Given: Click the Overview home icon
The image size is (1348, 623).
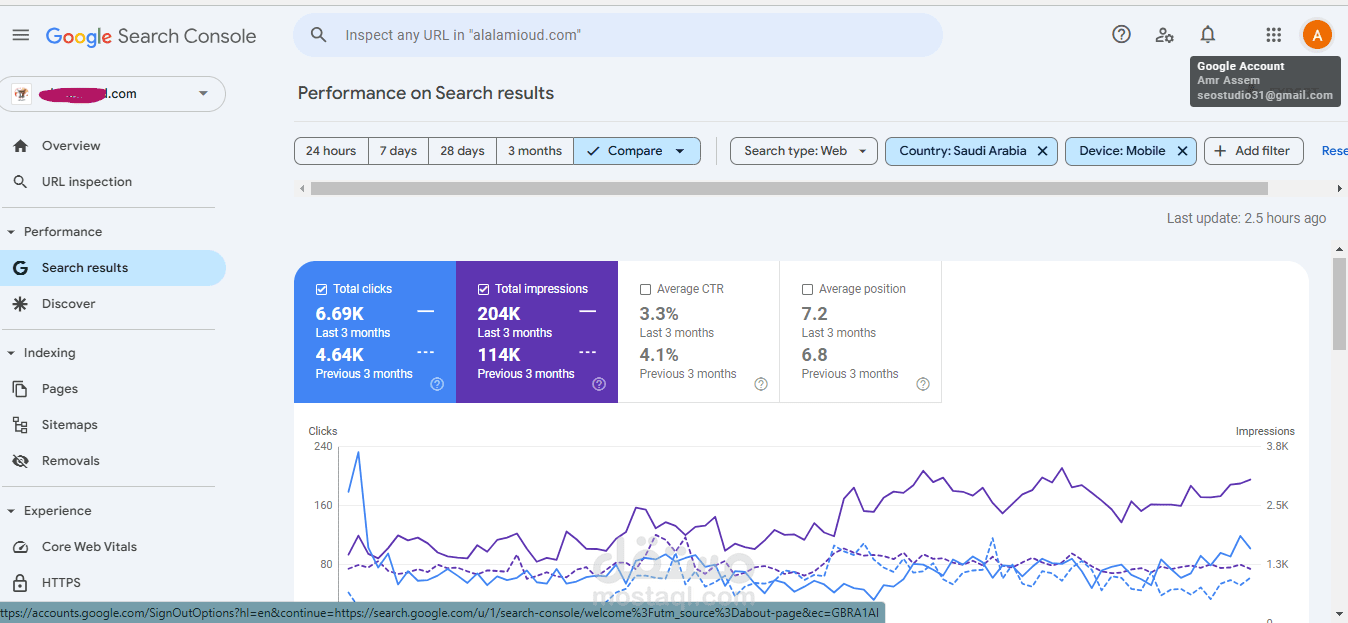Looking at the screenshot, I should pos(20,146).
